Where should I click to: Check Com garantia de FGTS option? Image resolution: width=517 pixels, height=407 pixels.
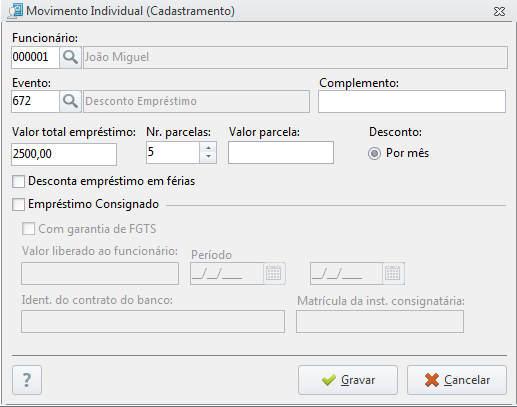(x=28, y=229)
